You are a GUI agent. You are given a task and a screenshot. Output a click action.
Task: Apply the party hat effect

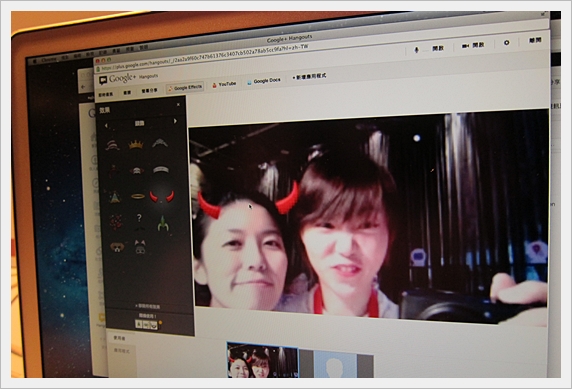tap(115, 197)
